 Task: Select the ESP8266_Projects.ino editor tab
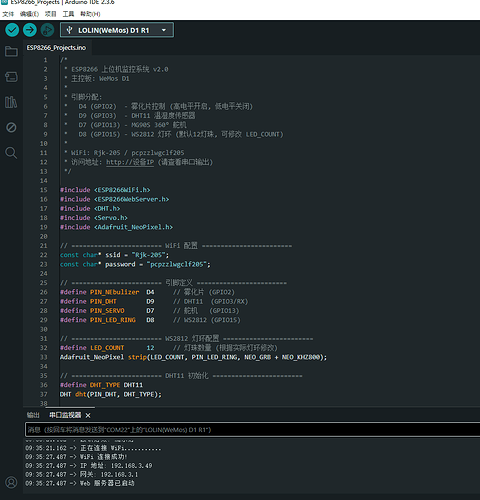point(57,48)
